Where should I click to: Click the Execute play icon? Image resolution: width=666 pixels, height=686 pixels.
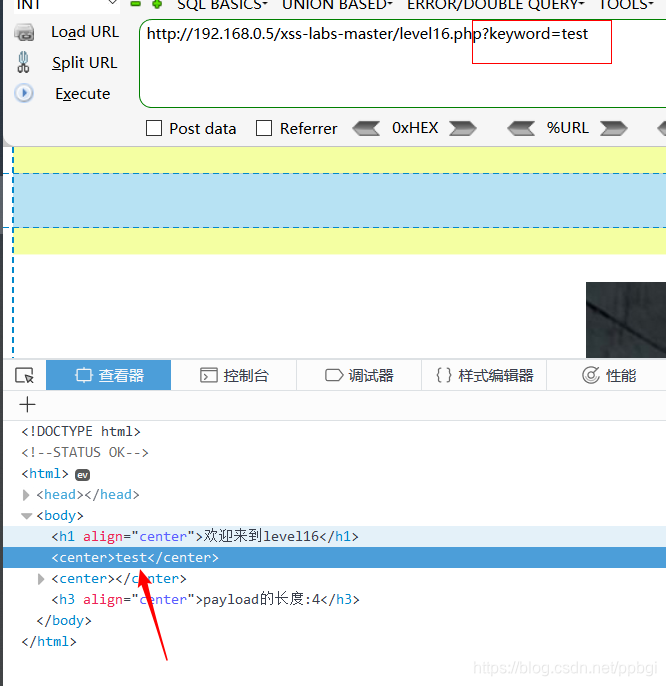pyautogui.click(x=24, y=93)
